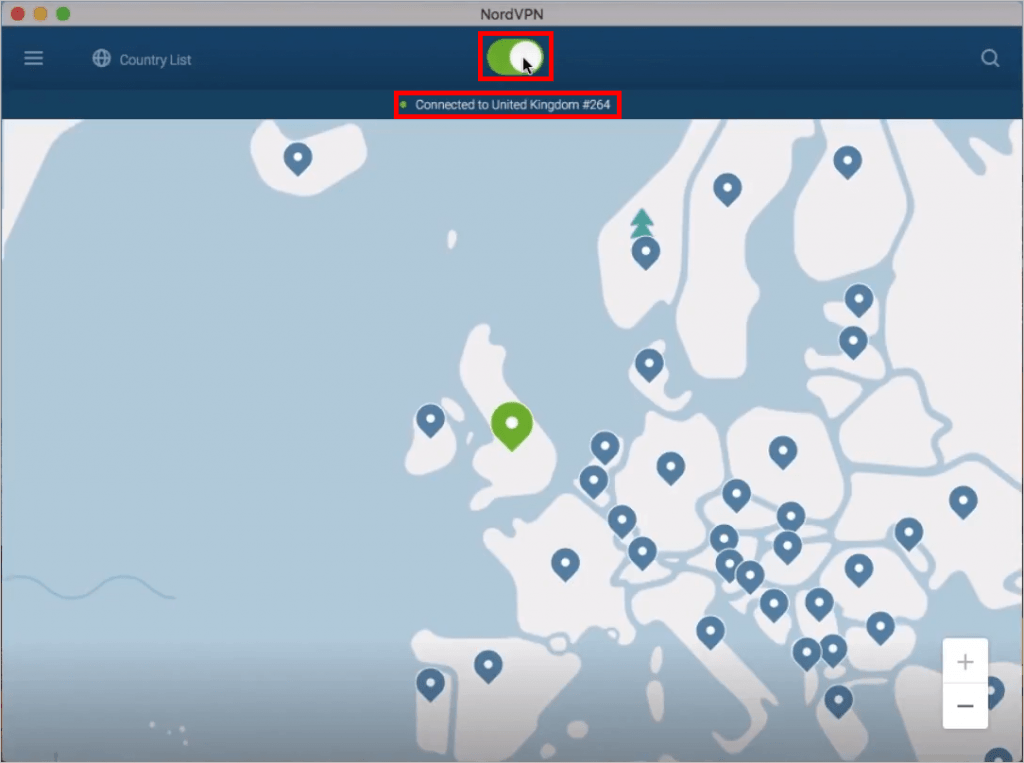Select the Iceland server pin

[297, 157]
